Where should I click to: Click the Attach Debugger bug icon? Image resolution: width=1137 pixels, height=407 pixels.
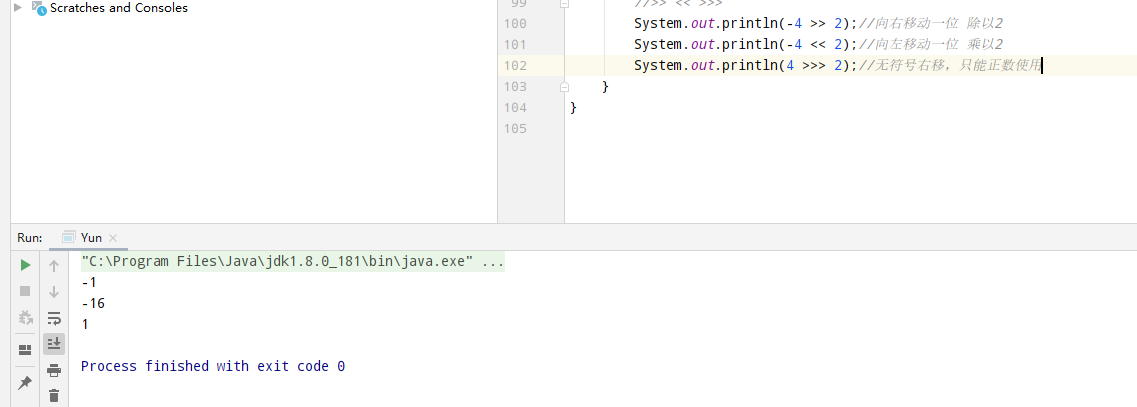tap(25, 318)
